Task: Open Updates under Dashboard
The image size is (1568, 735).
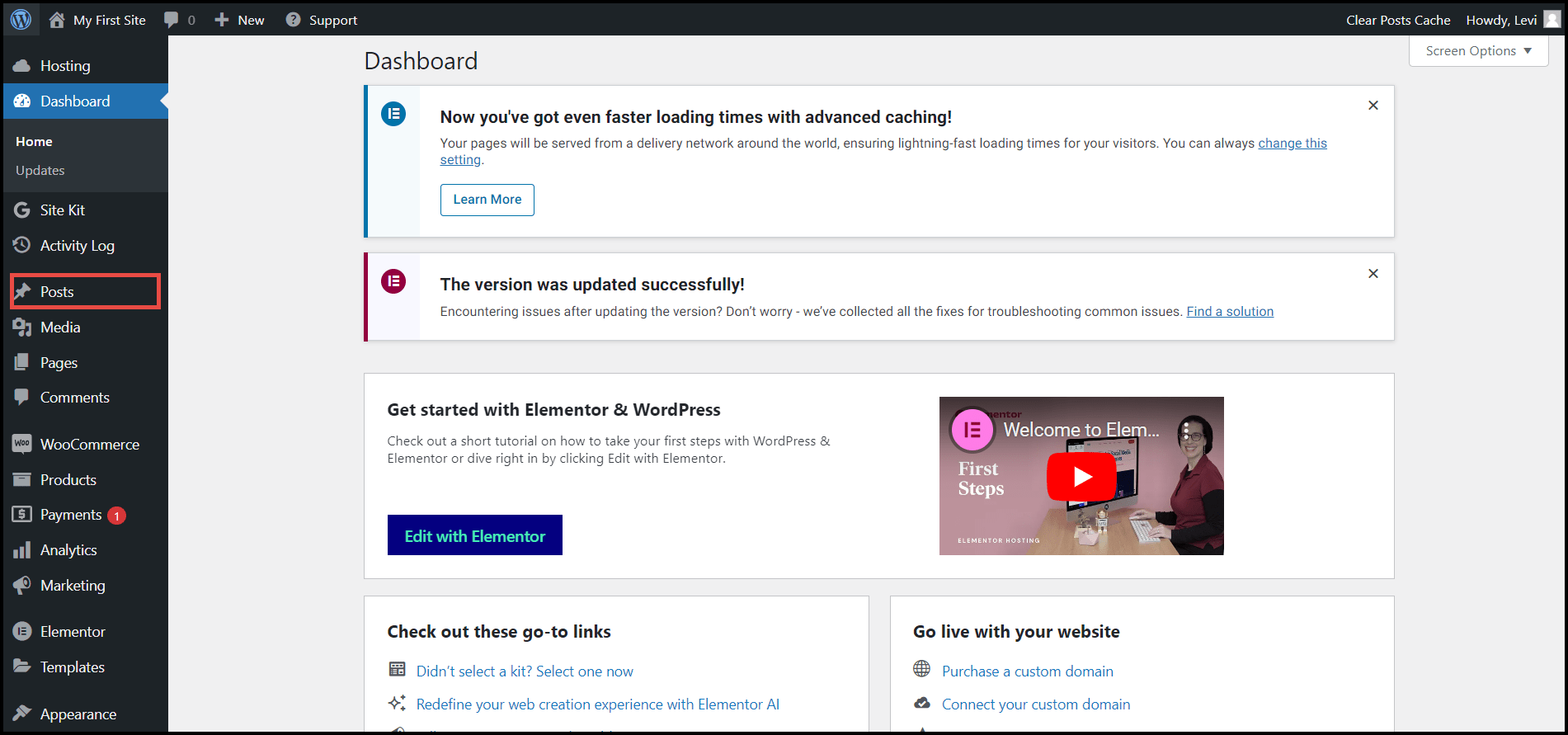Action: [40, 171]
